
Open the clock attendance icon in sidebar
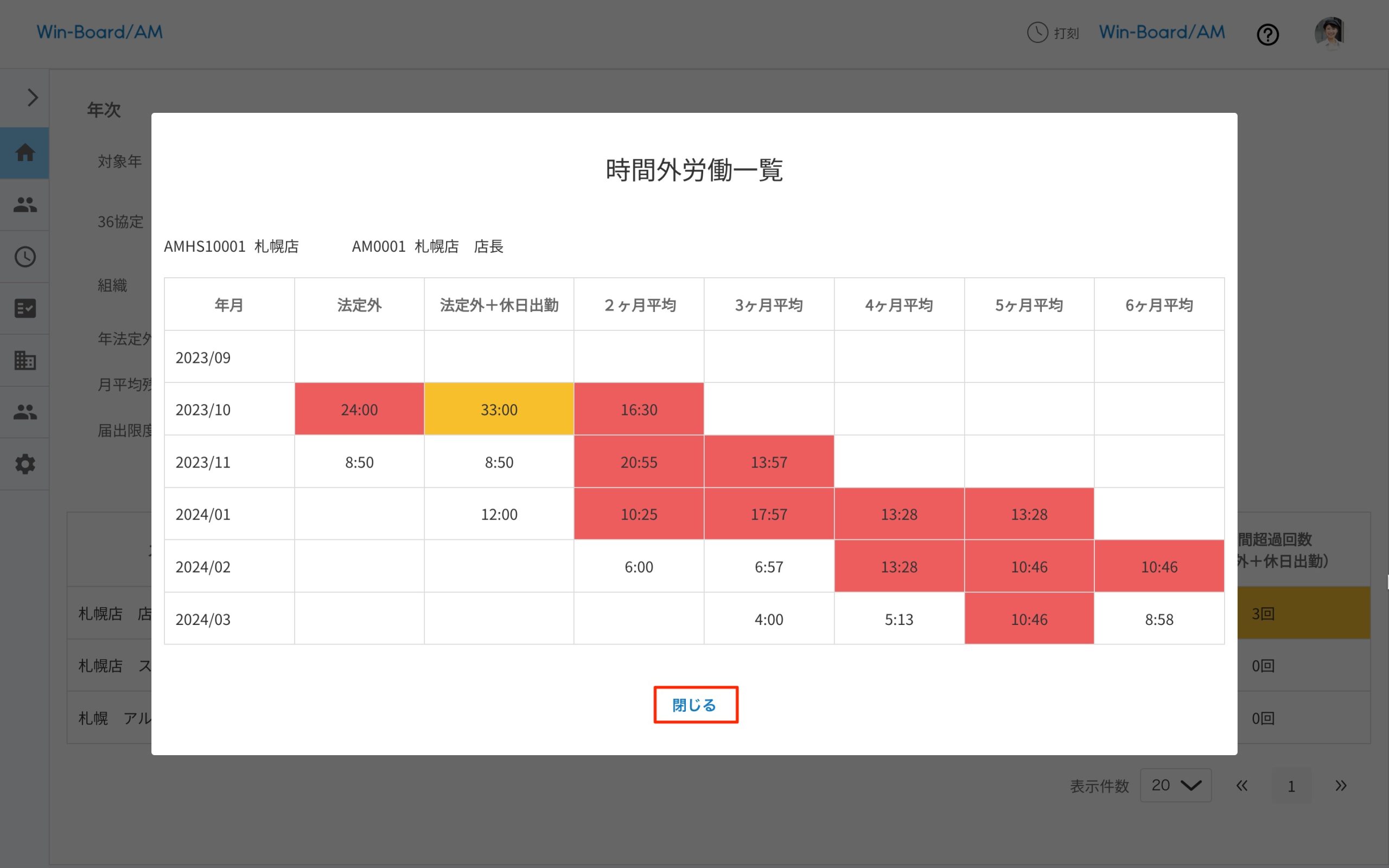pyautogui.click(x=24, y=257)
